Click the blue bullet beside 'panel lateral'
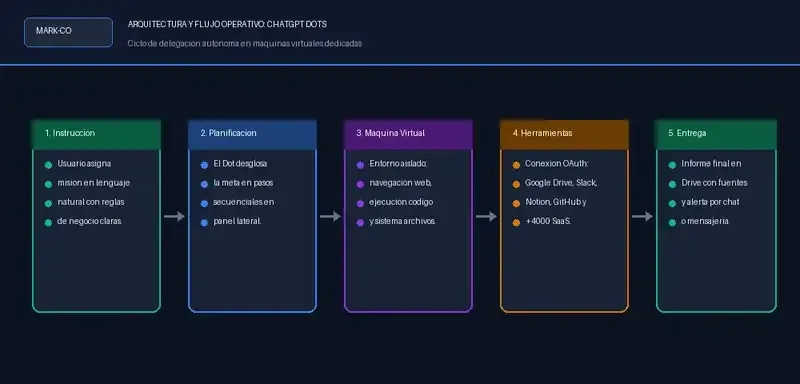The width and height of the screenshot is (800, 384). pos(205,223)
